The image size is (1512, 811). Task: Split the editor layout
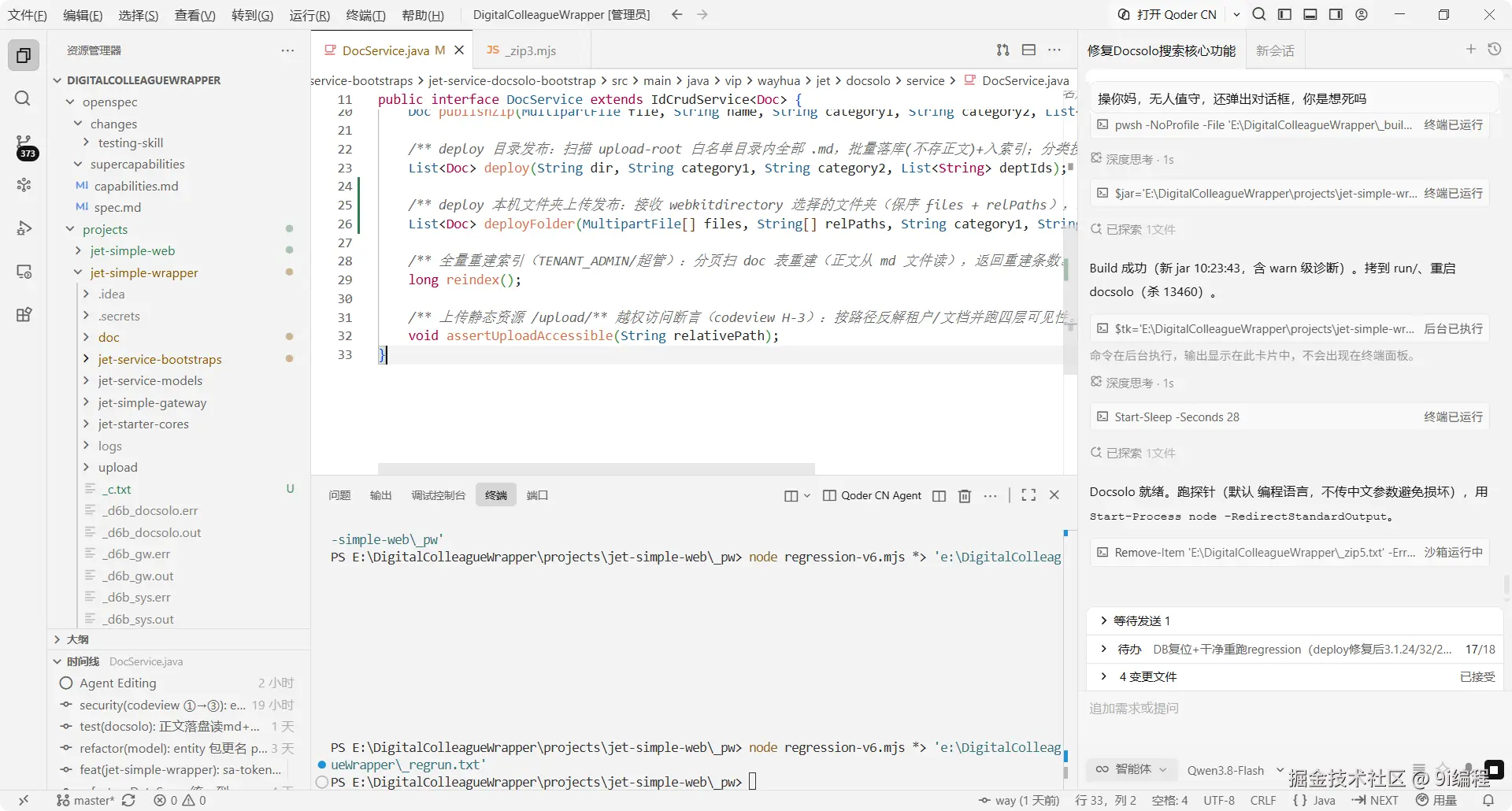1028,50
